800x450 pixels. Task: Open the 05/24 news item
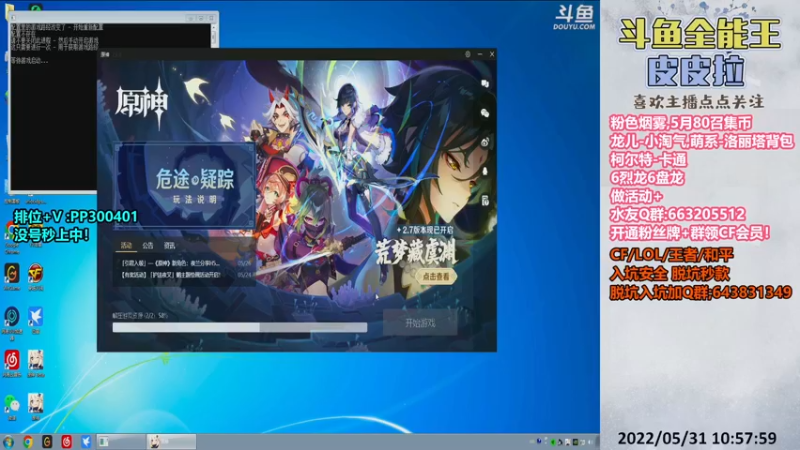coord(186,274)
